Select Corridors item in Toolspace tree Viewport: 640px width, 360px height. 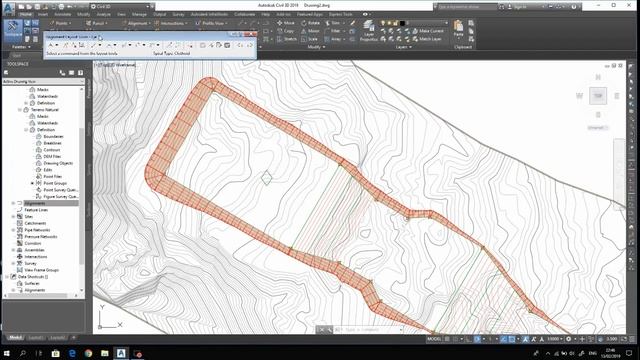pyautogui.click(x=33, y=243)
